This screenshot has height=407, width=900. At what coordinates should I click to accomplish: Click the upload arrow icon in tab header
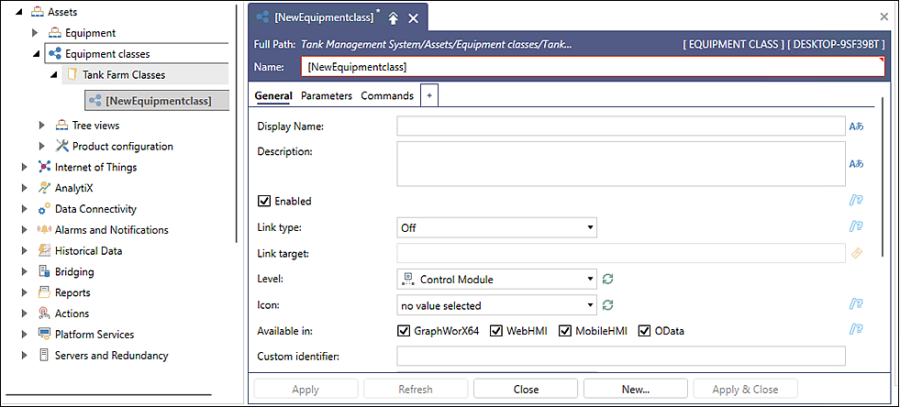point(393,18)
